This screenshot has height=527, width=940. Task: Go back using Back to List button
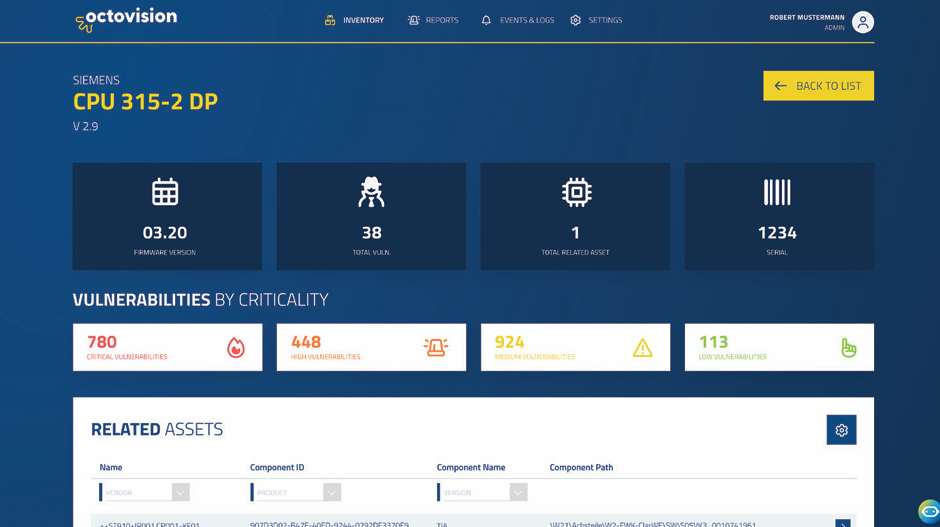[818, 86]
